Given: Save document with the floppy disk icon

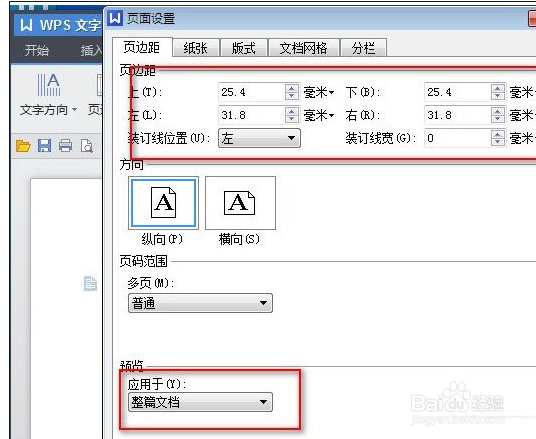Looking at the screenshot, I should pos(44,146).
